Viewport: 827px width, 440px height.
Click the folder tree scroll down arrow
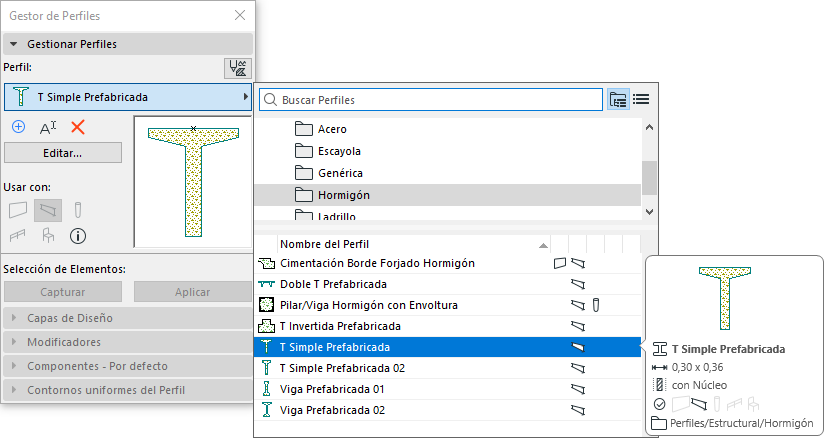coord(650,212)
